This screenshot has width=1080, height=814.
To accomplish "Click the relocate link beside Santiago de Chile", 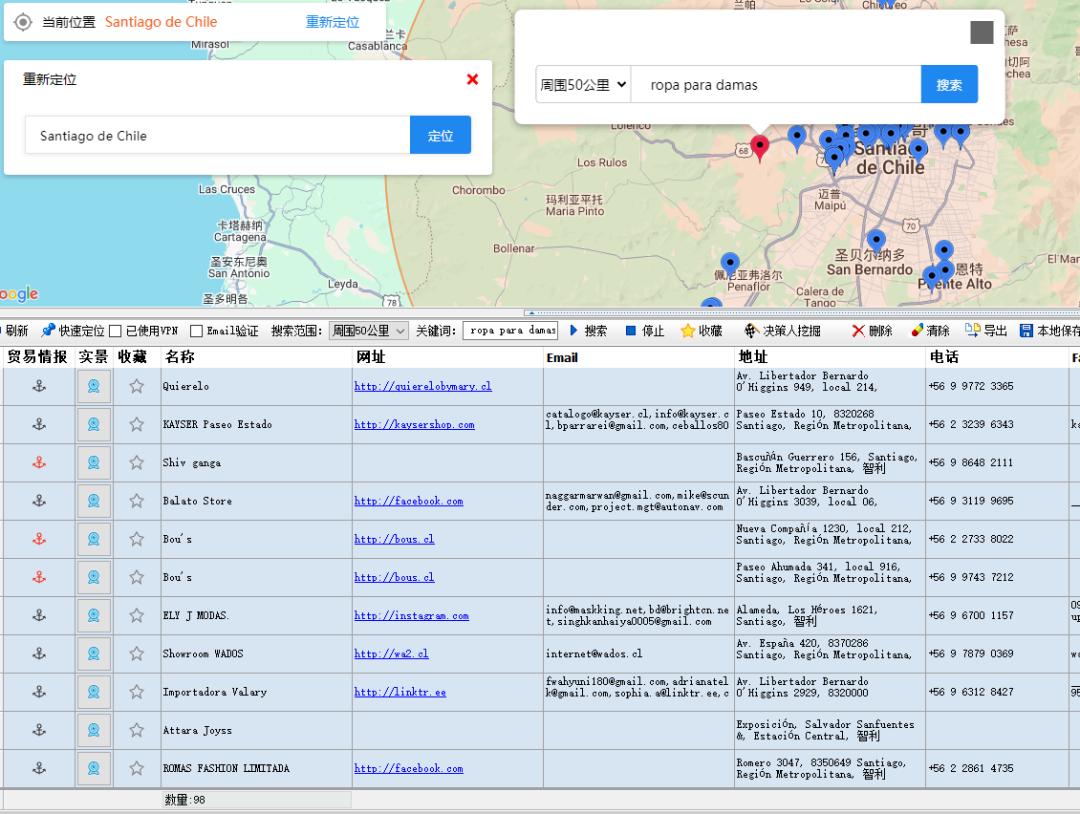I will (332, 22).
